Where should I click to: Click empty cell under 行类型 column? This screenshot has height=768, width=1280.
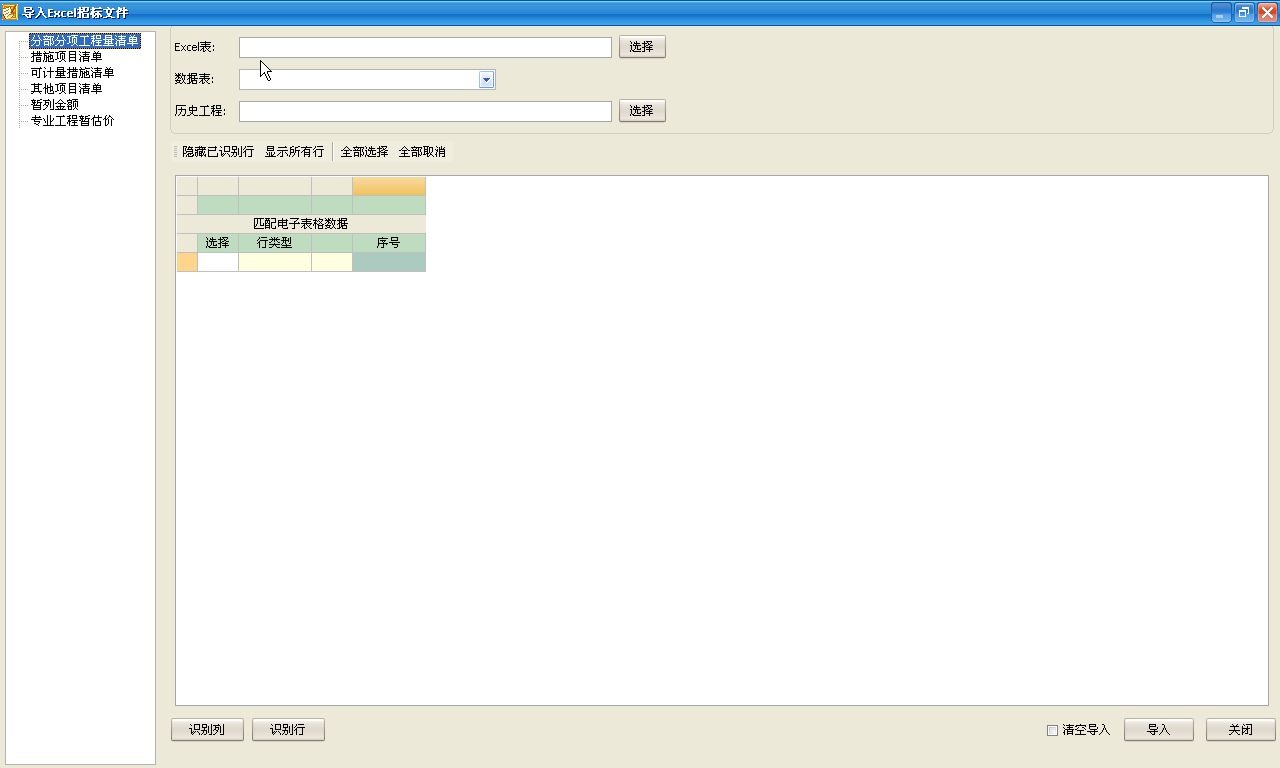click(x=275, y=262)
